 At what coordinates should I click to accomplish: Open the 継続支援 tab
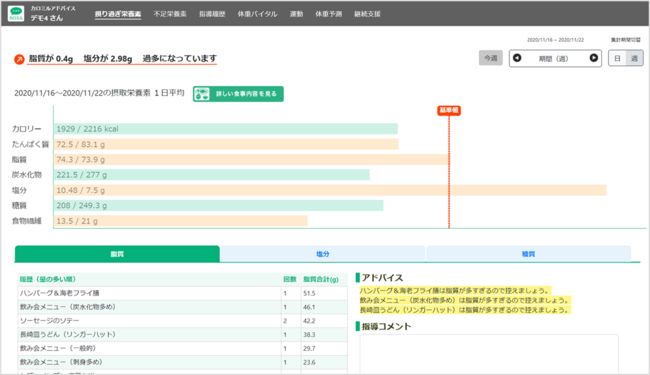coord(367,14)
